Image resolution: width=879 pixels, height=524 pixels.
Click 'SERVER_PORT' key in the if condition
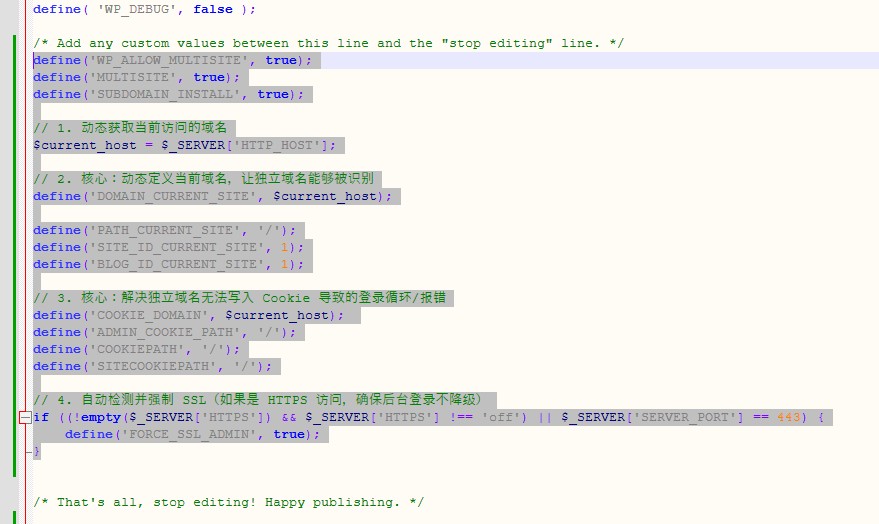(686, 418)
